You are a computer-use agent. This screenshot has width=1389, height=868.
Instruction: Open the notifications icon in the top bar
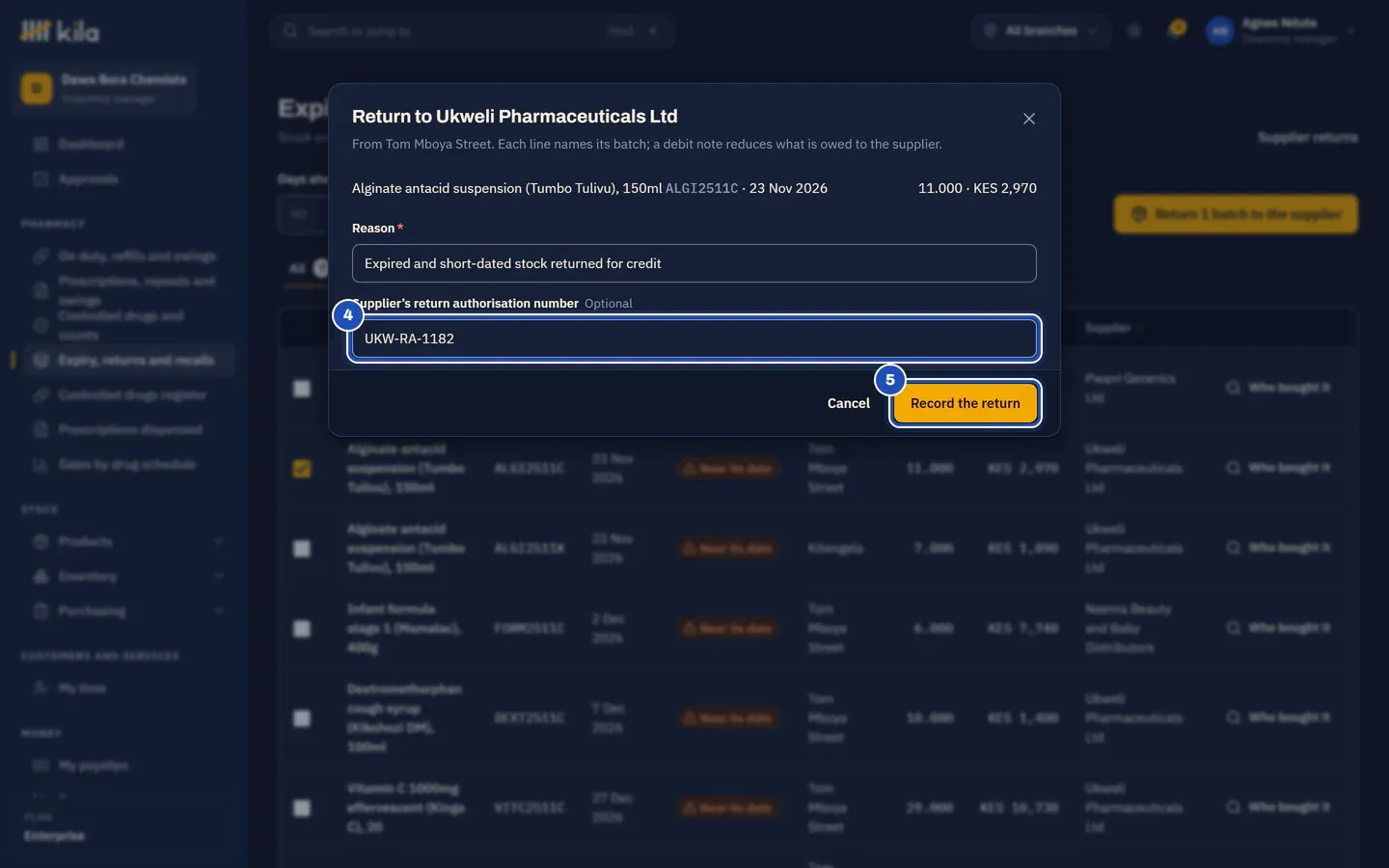pyautogui.click(x=1177, y=31)
